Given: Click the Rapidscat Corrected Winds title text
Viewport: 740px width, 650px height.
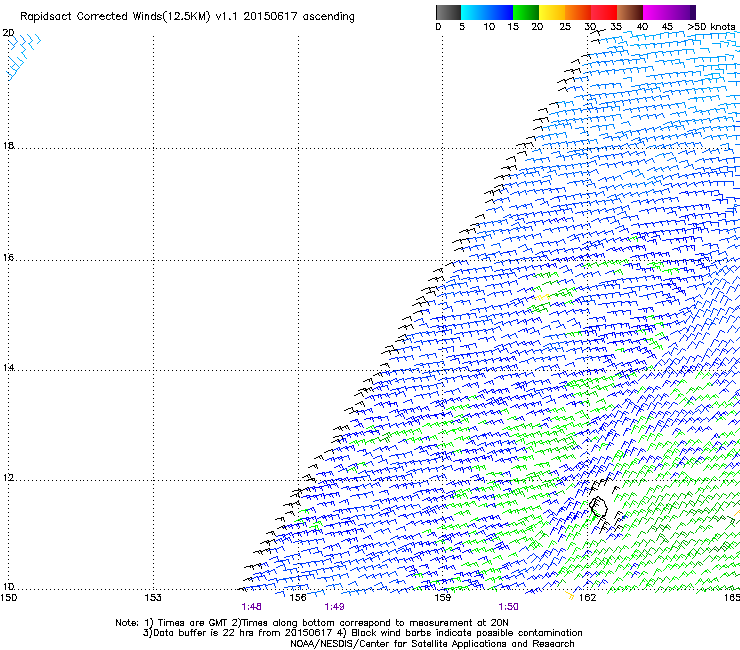Looking at the screenshot, I should (187, 17).
